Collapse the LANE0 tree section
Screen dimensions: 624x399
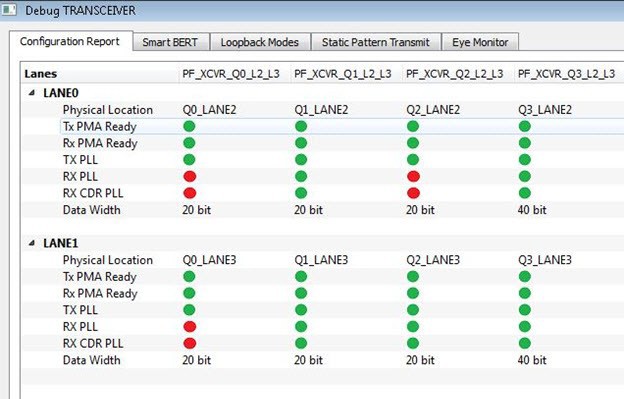coord(32,93)
